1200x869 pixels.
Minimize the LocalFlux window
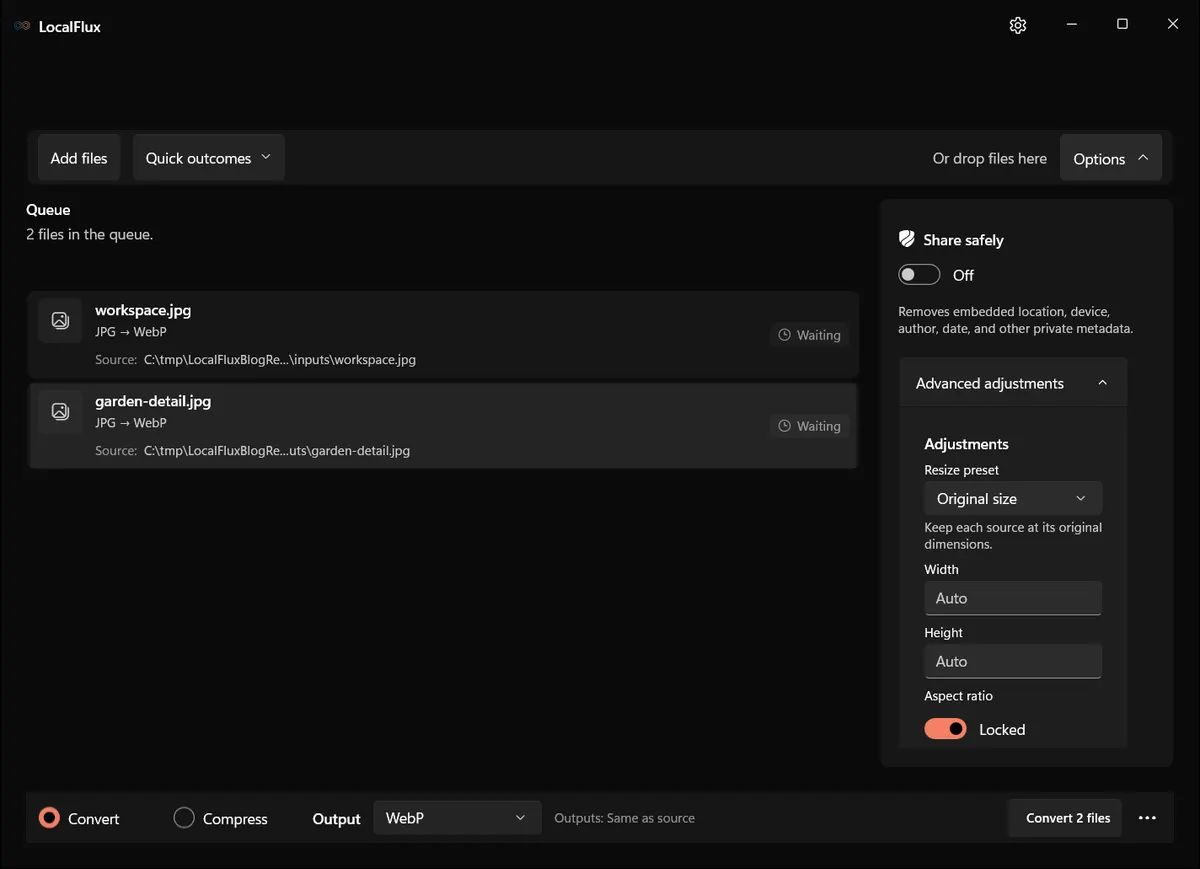click(1071, 25)
